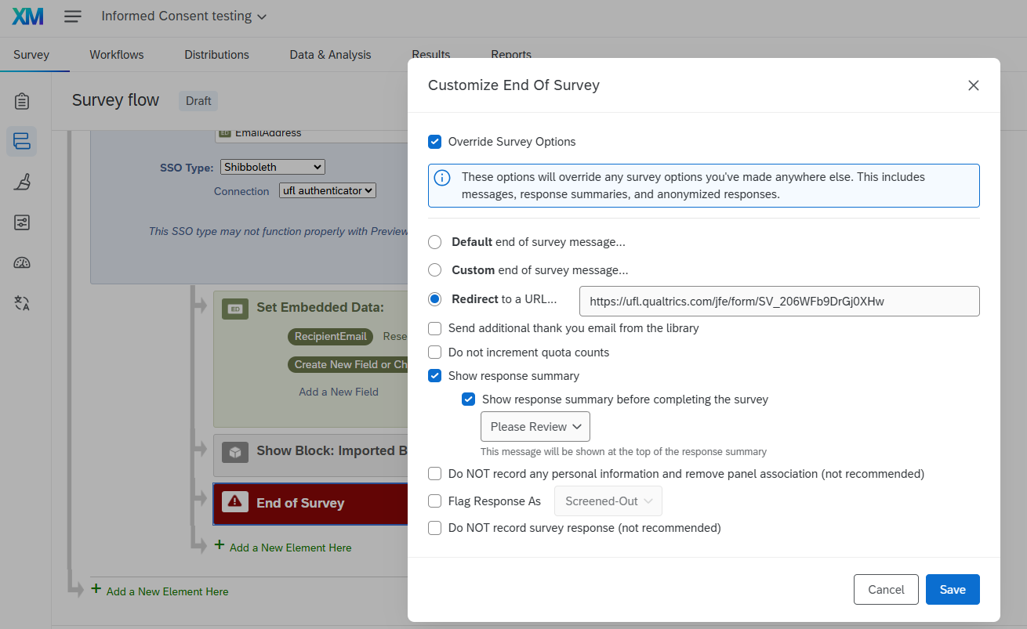This screenshot has height=629, width=1027.
Task: Open the gauge icon in sidebar
Action: point(22,263)
